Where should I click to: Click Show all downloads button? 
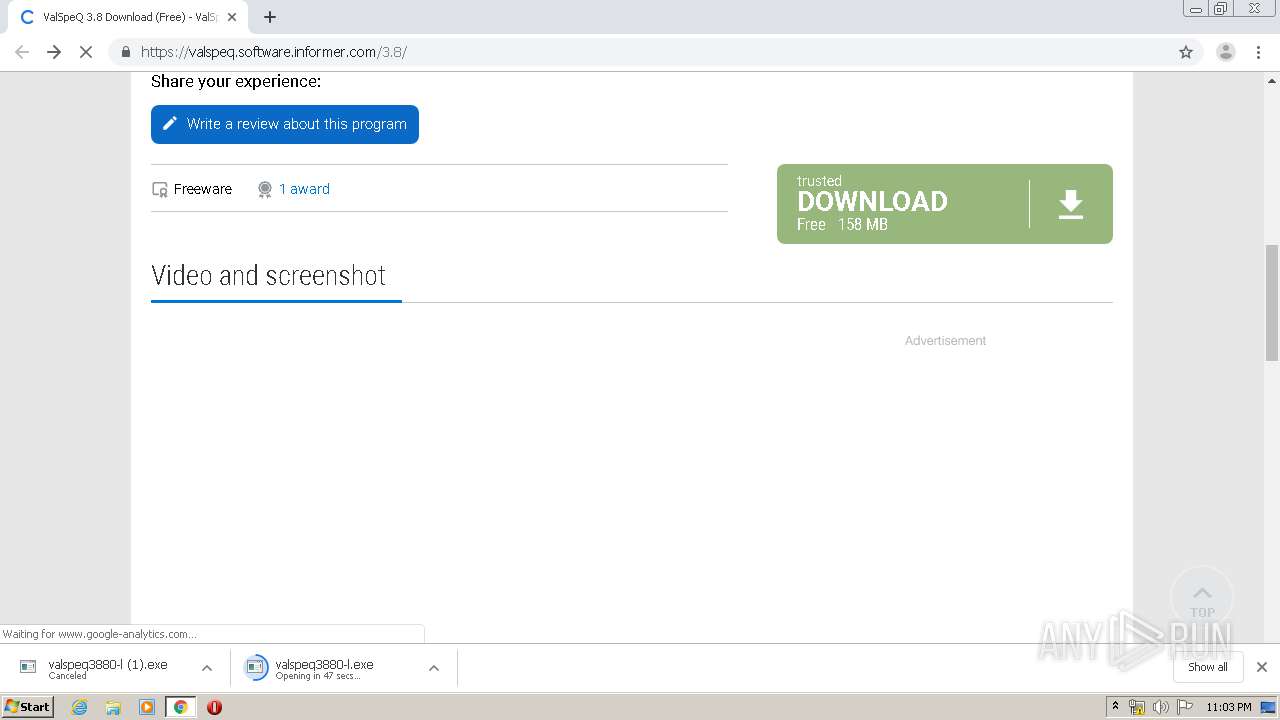pos(1208,667)
